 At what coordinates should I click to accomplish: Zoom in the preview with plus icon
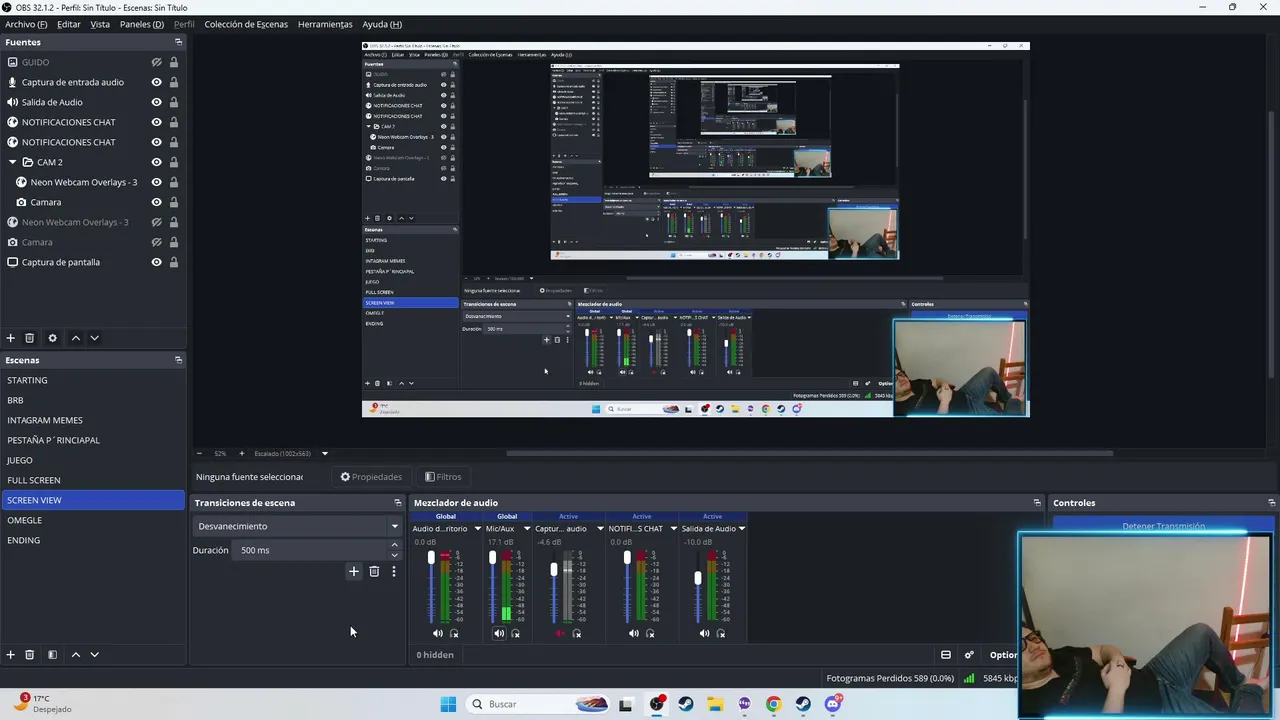click(241, 453)
